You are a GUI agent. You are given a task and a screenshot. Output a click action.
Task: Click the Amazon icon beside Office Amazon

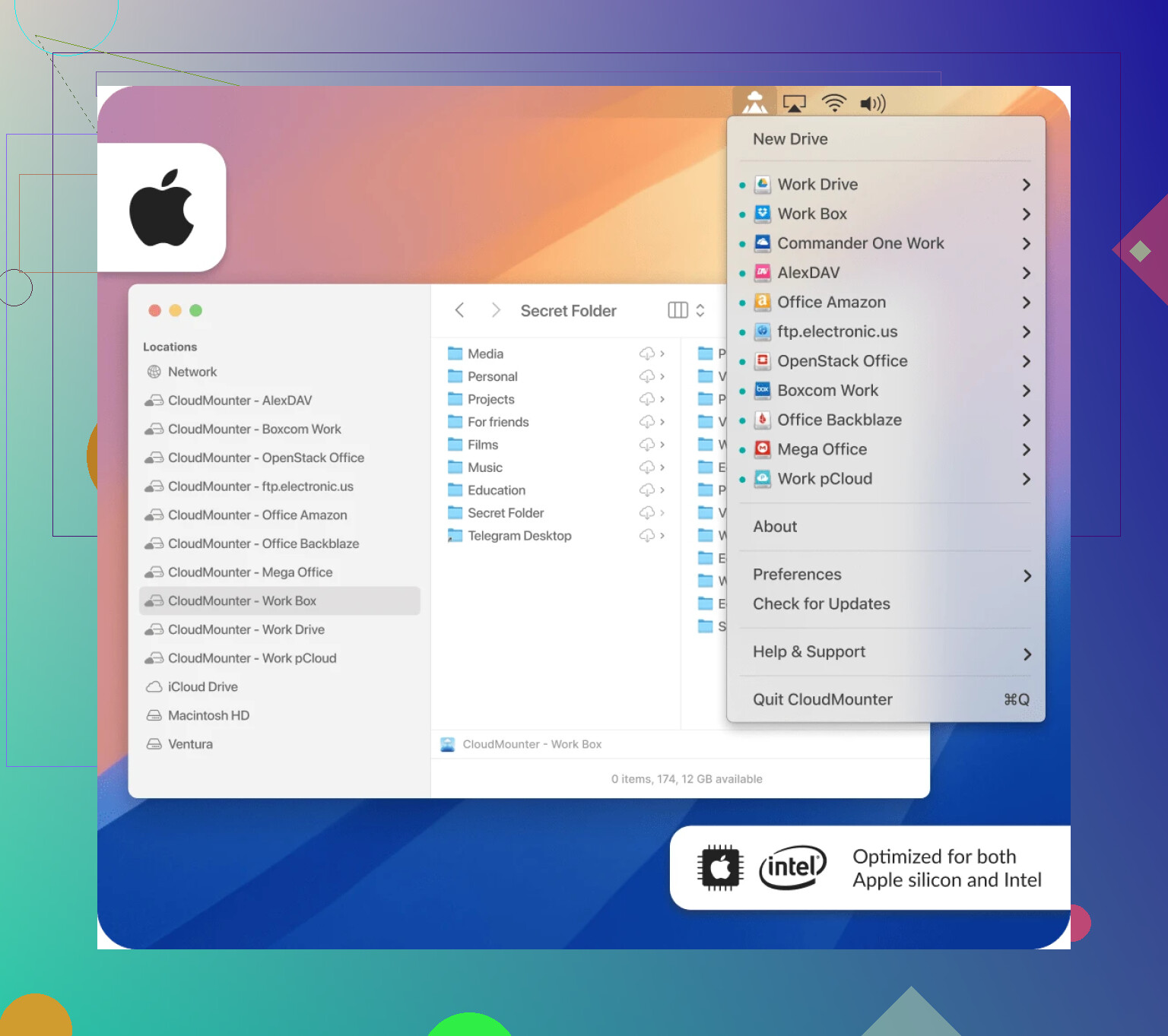pyautogui.click(x=763, y=302)
